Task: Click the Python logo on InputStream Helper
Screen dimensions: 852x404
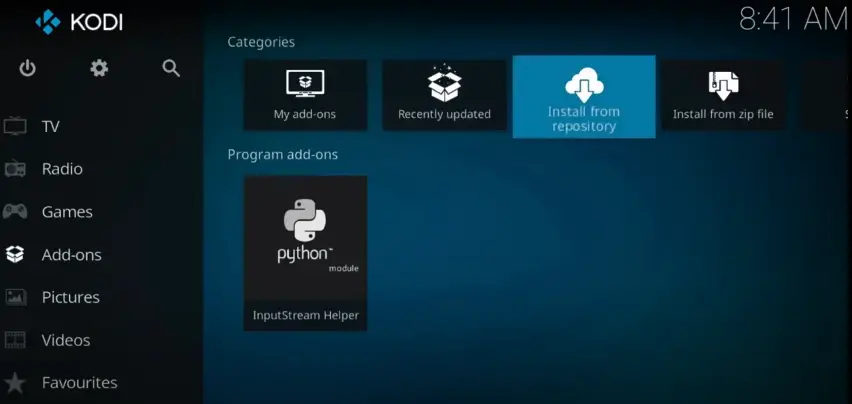Action: tap(305, 219)
